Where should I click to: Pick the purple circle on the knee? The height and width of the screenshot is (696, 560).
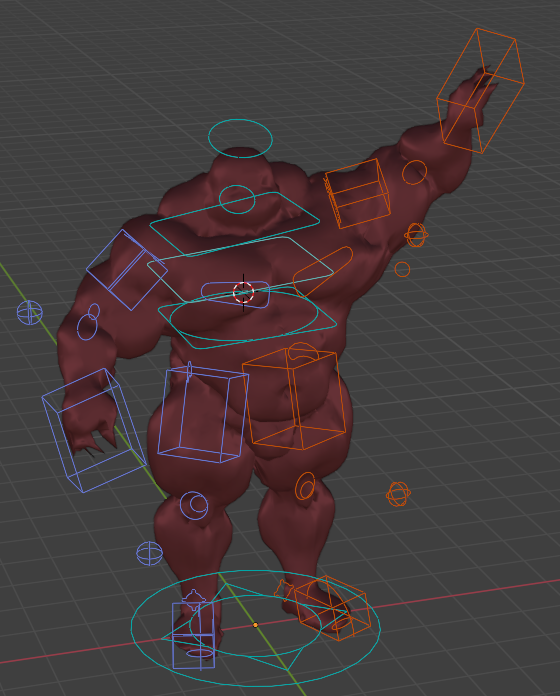pos(194,505)
